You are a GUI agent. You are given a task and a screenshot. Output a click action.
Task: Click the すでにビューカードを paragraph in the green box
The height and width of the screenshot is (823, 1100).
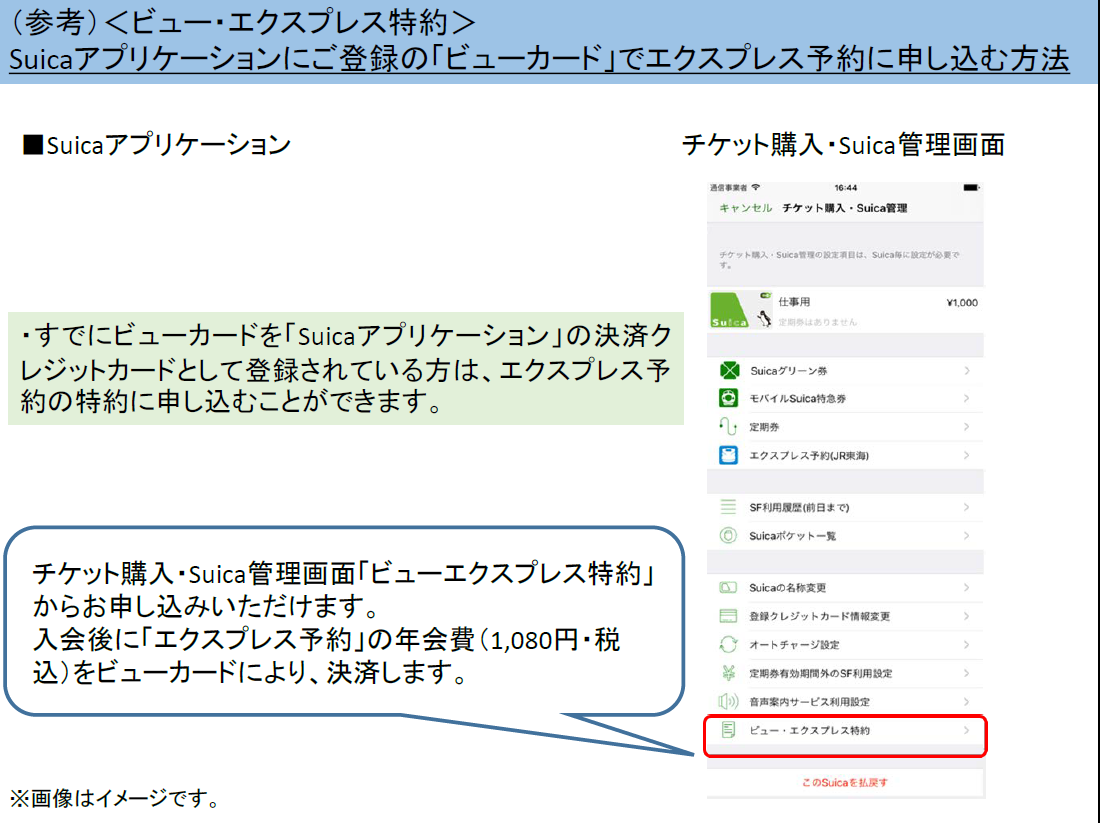pos(346,368)
